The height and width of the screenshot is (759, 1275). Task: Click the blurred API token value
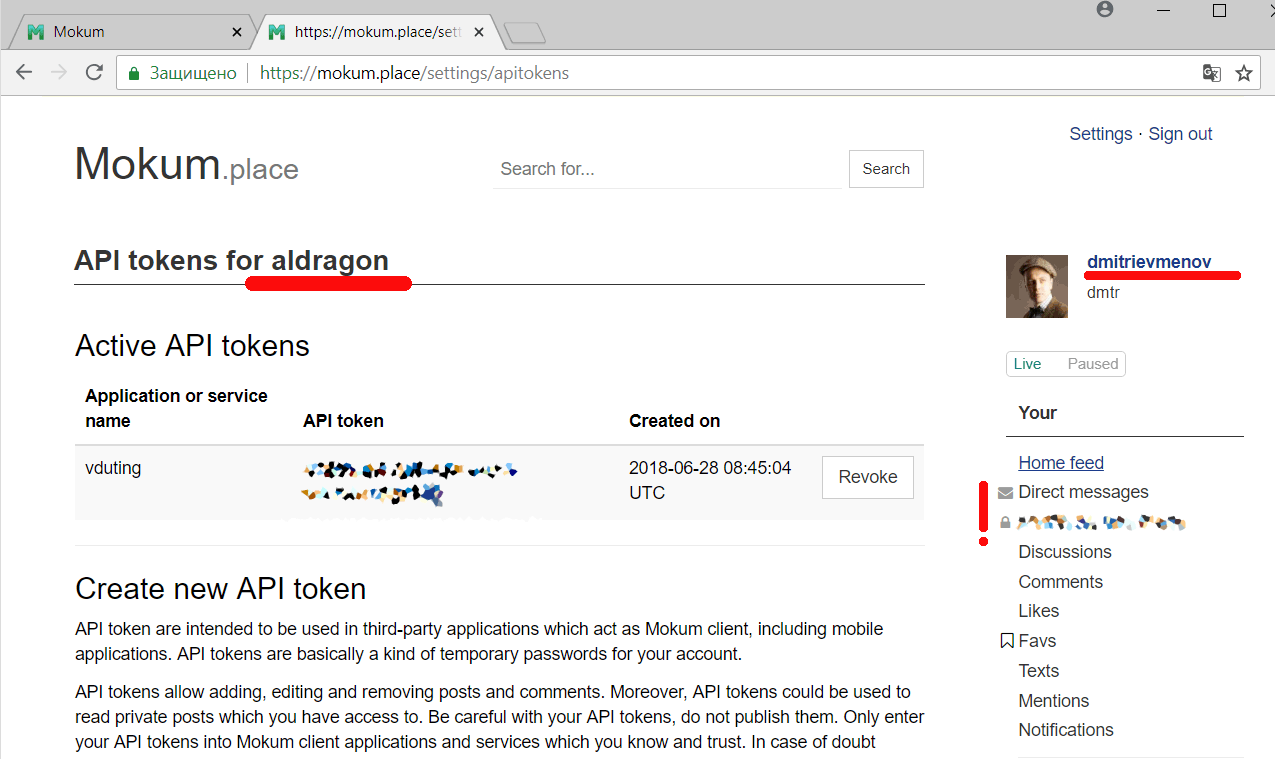coord(411,481)
